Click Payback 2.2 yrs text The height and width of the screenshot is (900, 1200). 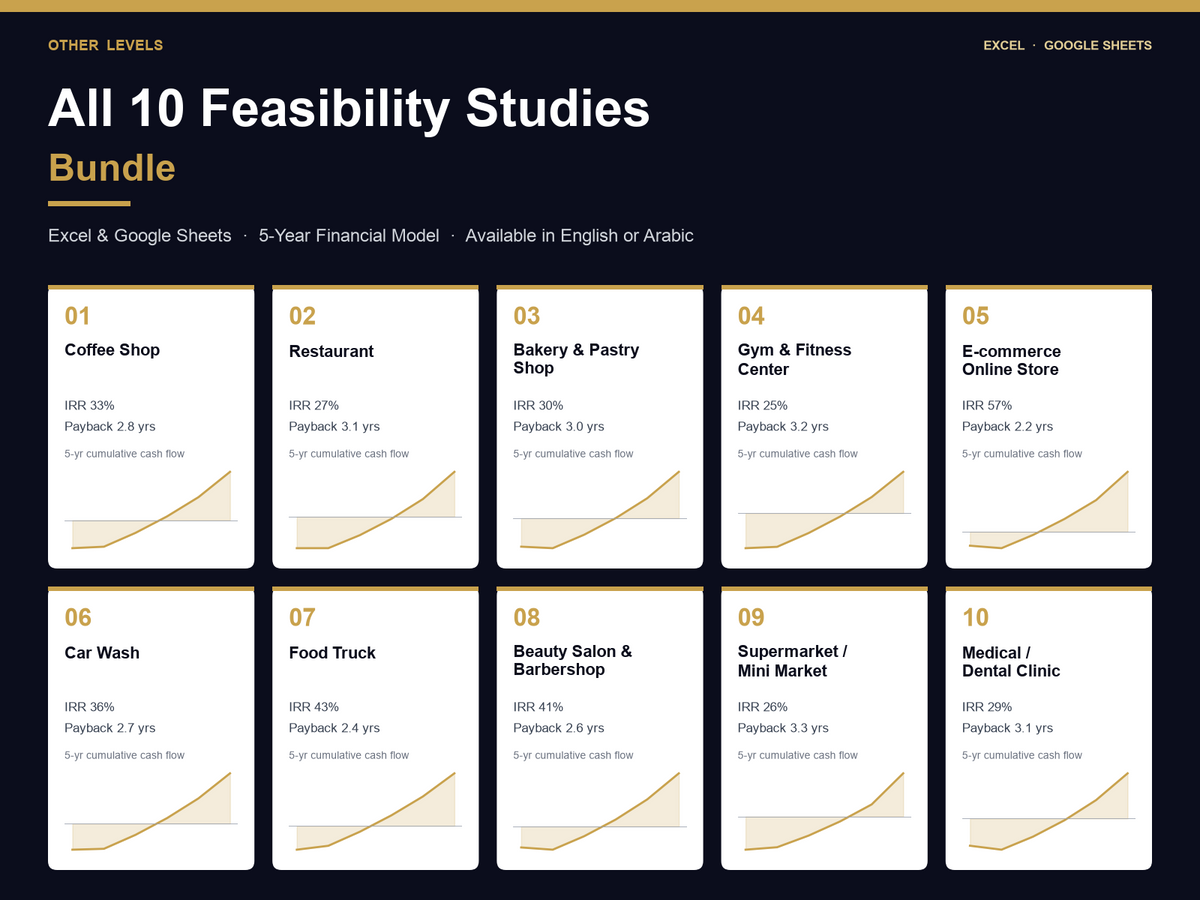[1008, 427]
